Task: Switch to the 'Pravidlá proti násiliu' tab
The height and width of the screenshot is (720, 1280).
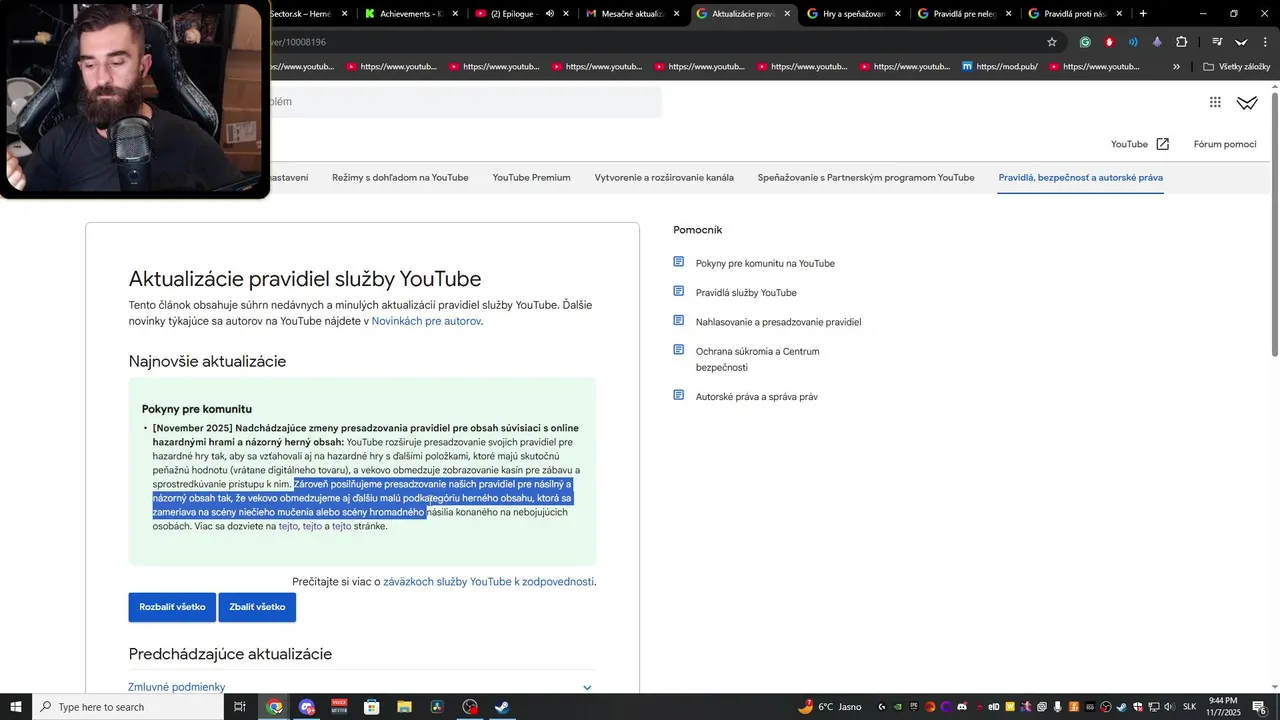Action: coord(1076,14)
